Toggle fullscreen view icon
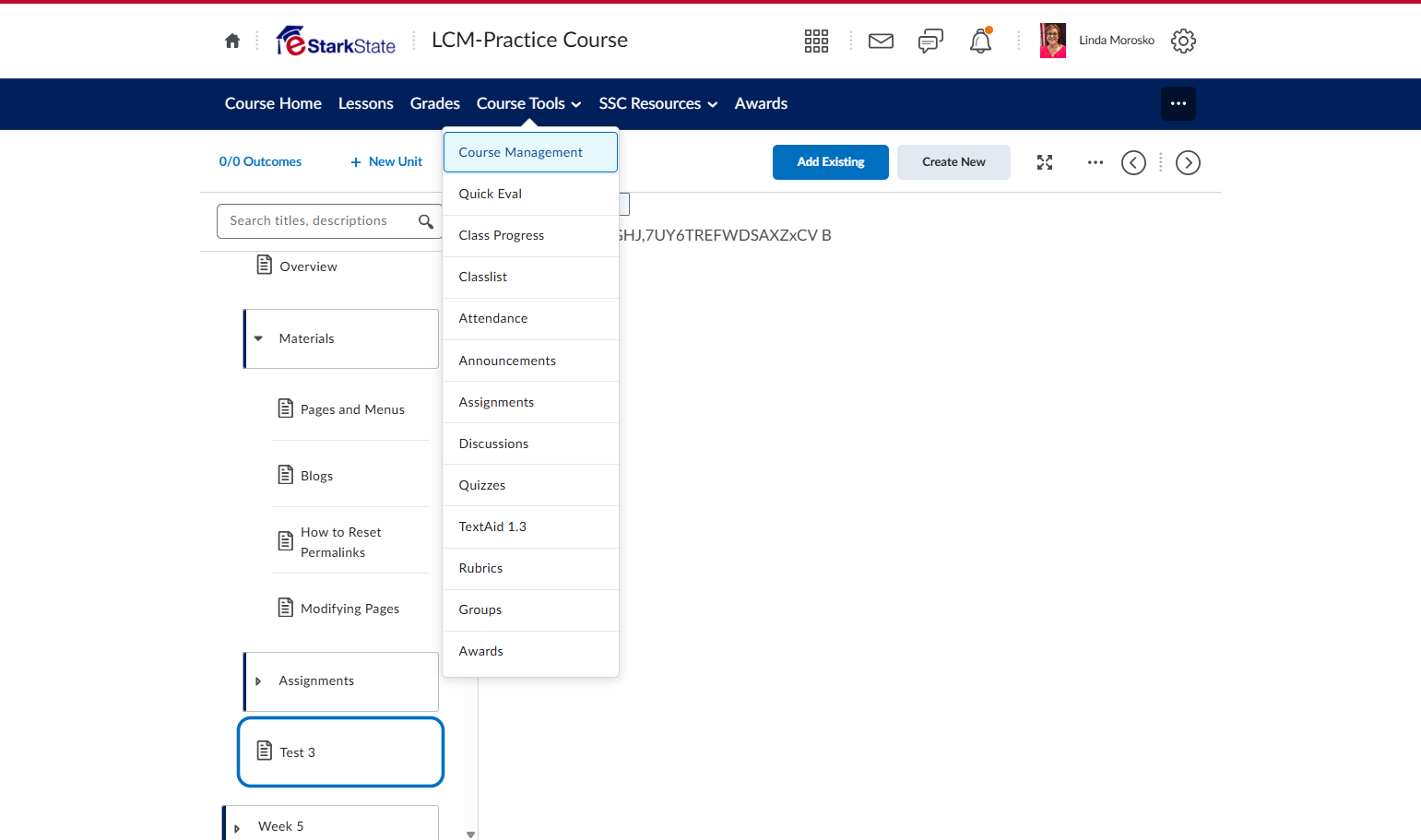The height and width of the screenshot is (840, 1421). click(x=1045, y=162)
